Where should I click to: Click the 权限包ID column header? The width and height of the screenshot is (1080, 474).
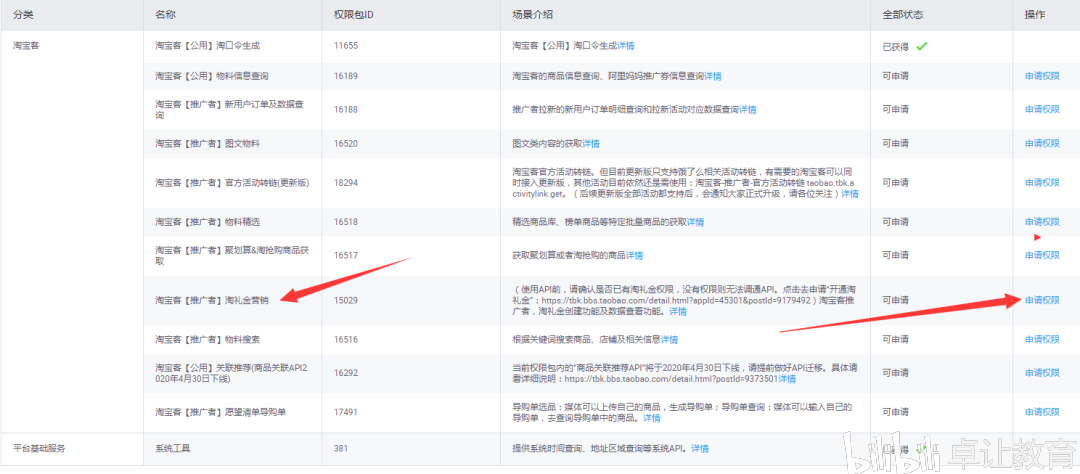[x=353, y=14]
